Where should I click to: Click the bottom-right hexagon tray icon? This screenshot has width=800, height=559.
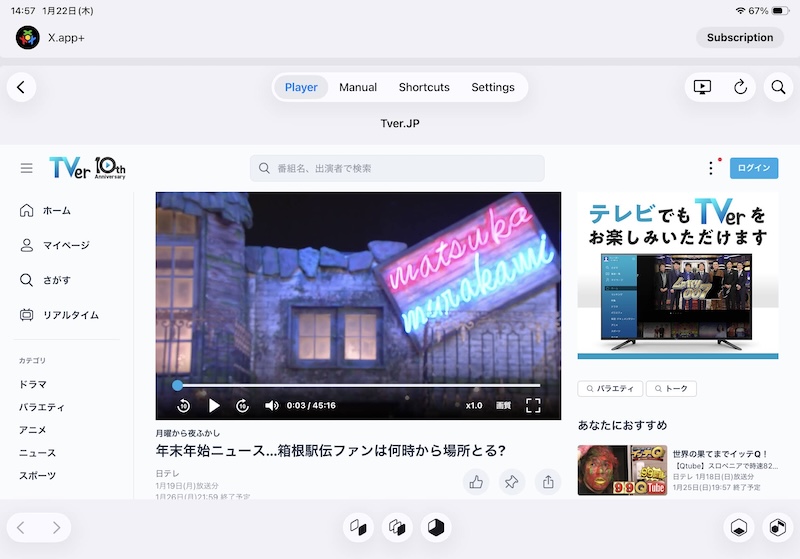point(739,527)
